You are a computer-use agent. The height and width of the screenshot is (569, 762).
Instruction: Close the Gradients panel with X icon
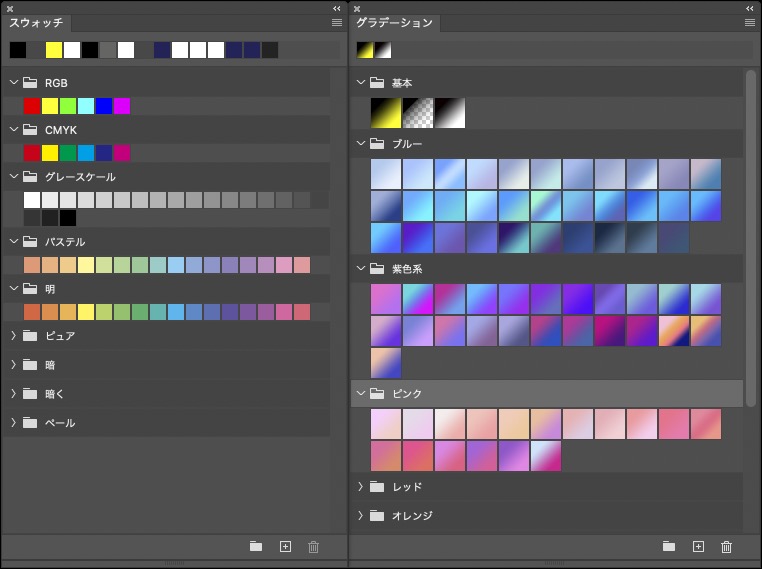[x=357, y=9]
